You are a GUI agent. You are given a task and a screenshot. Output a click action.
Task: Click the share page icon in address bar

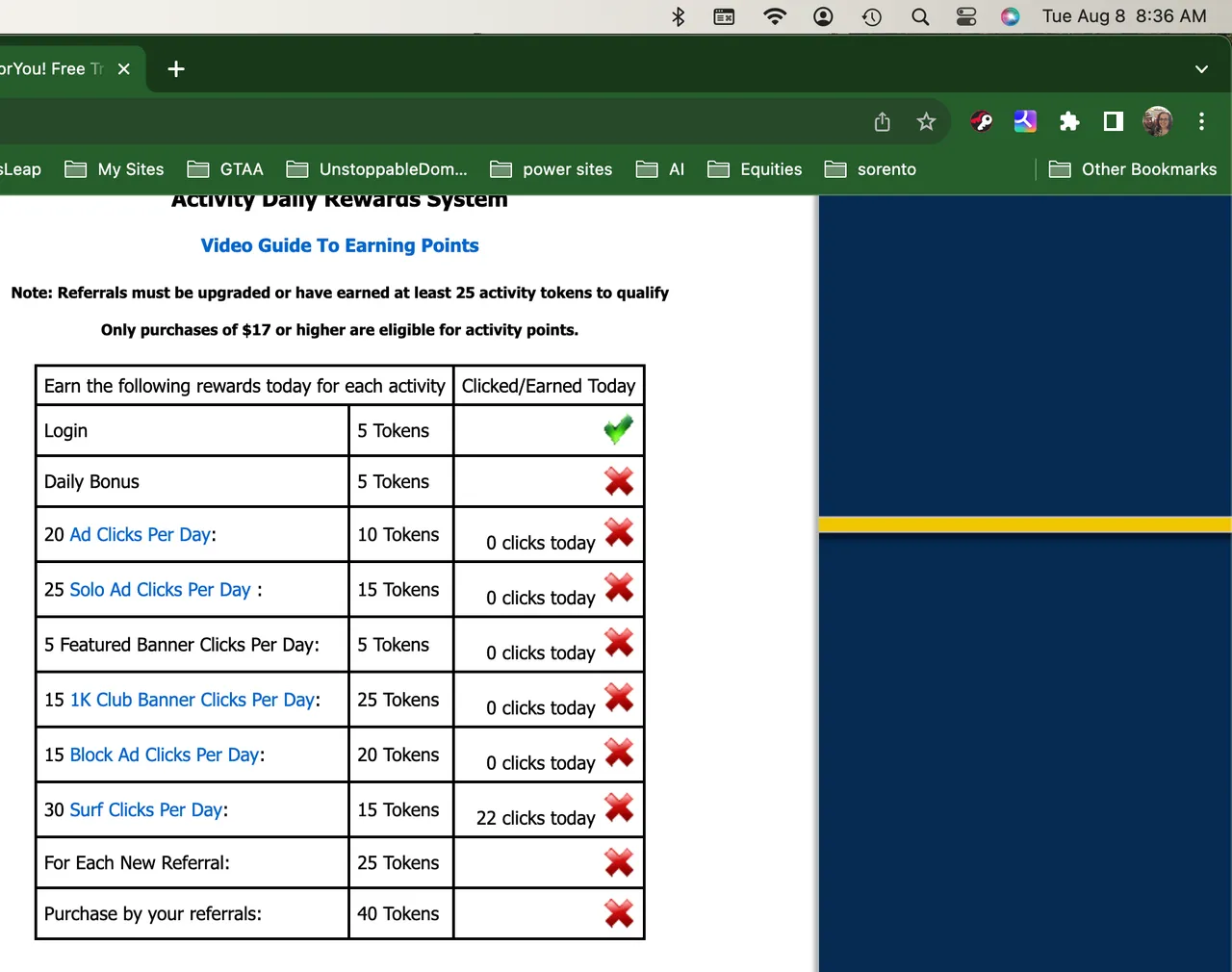click(x=883, y=121)
